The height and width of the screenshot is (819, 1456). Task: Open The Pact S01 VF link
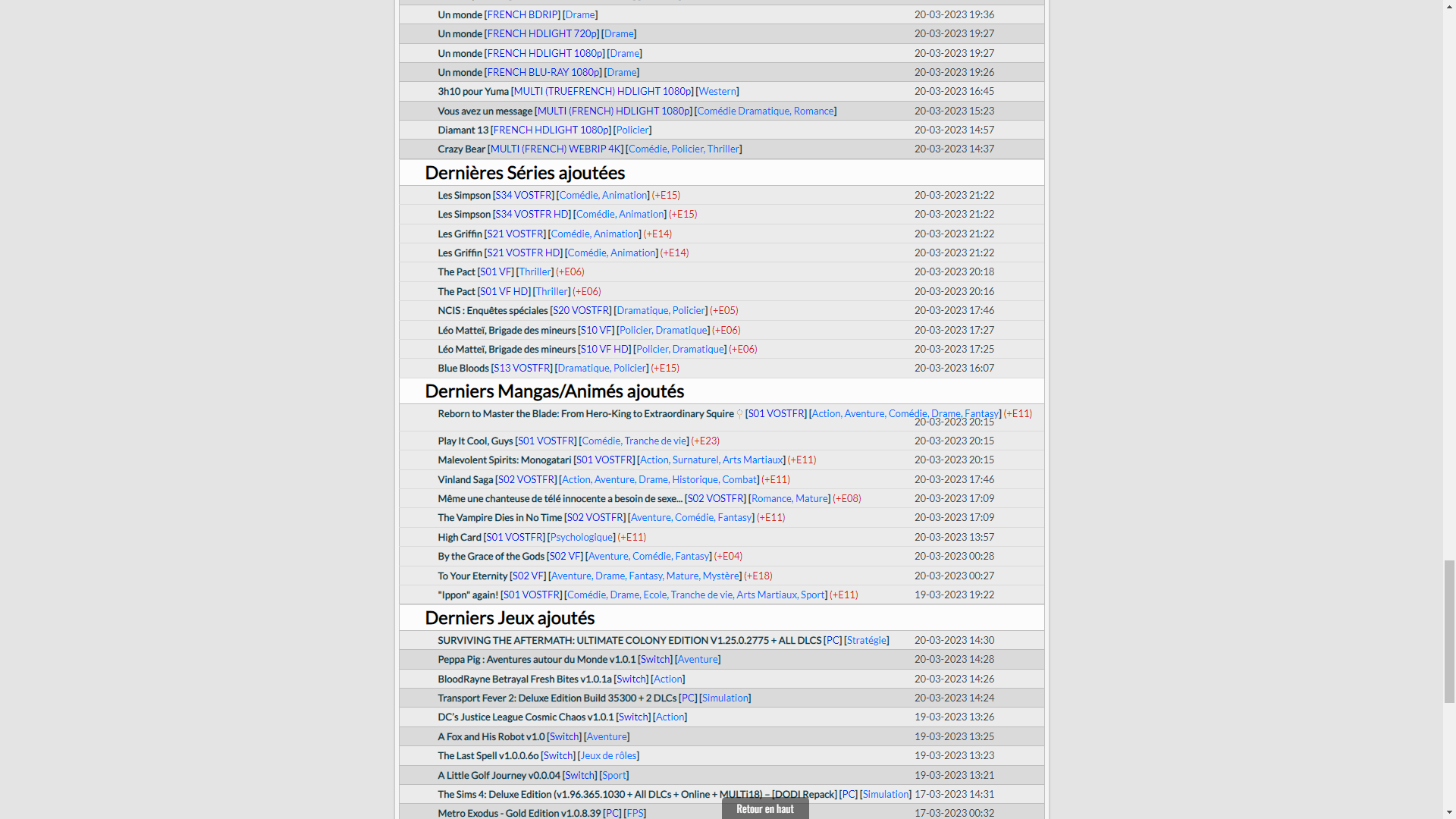pyautogui.click(x=496, y=271)
